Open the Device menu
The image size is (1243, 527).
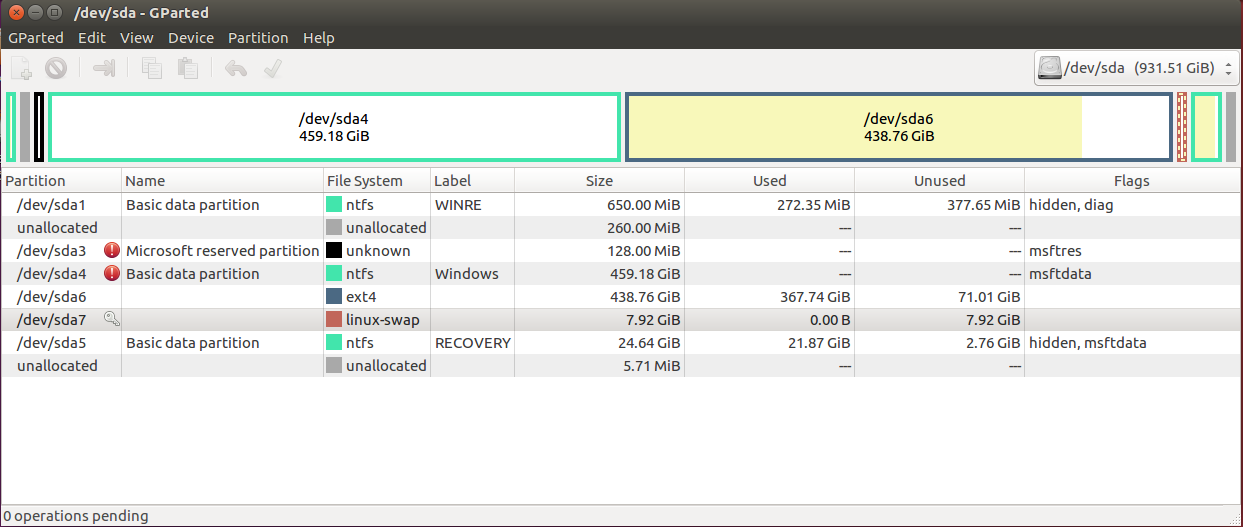pyautogui.click(x=191, y=38)
